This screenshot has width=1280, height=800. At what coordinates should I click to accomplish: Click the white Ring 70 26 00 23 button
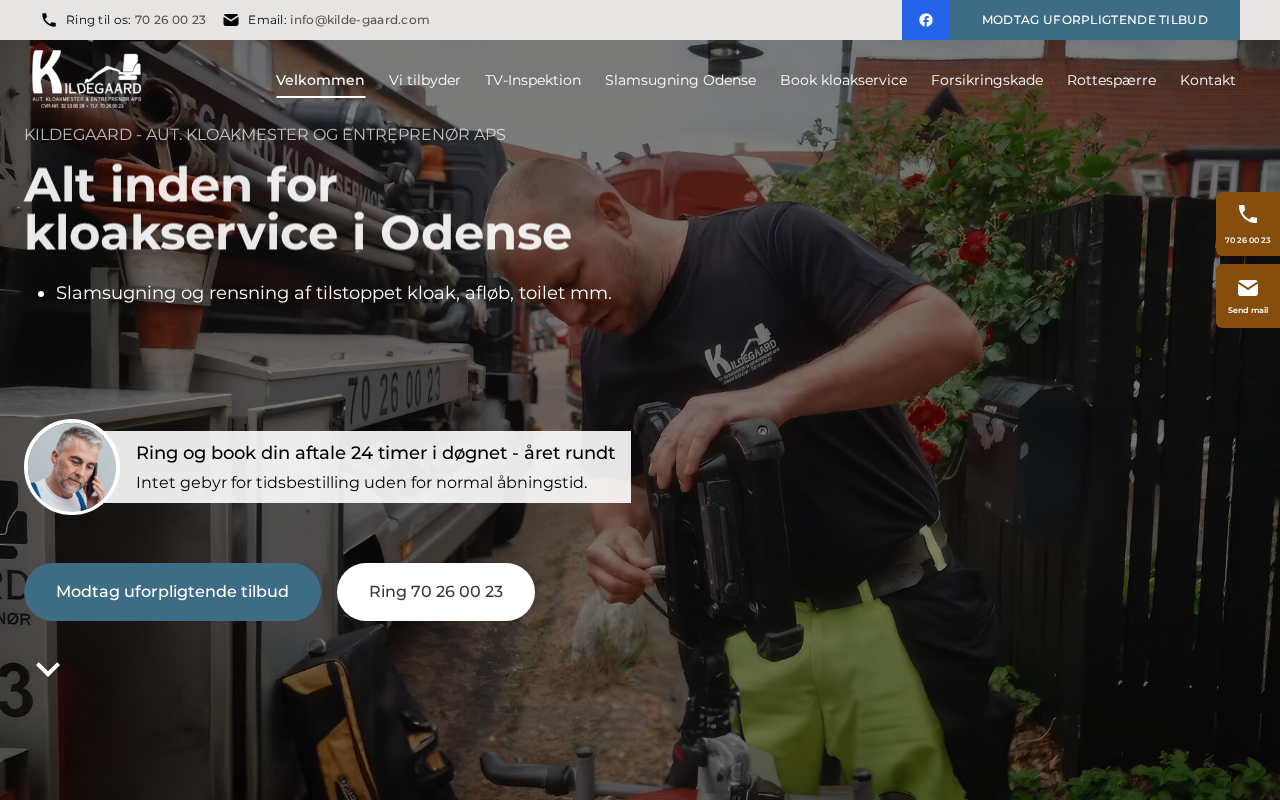point(436,592)
